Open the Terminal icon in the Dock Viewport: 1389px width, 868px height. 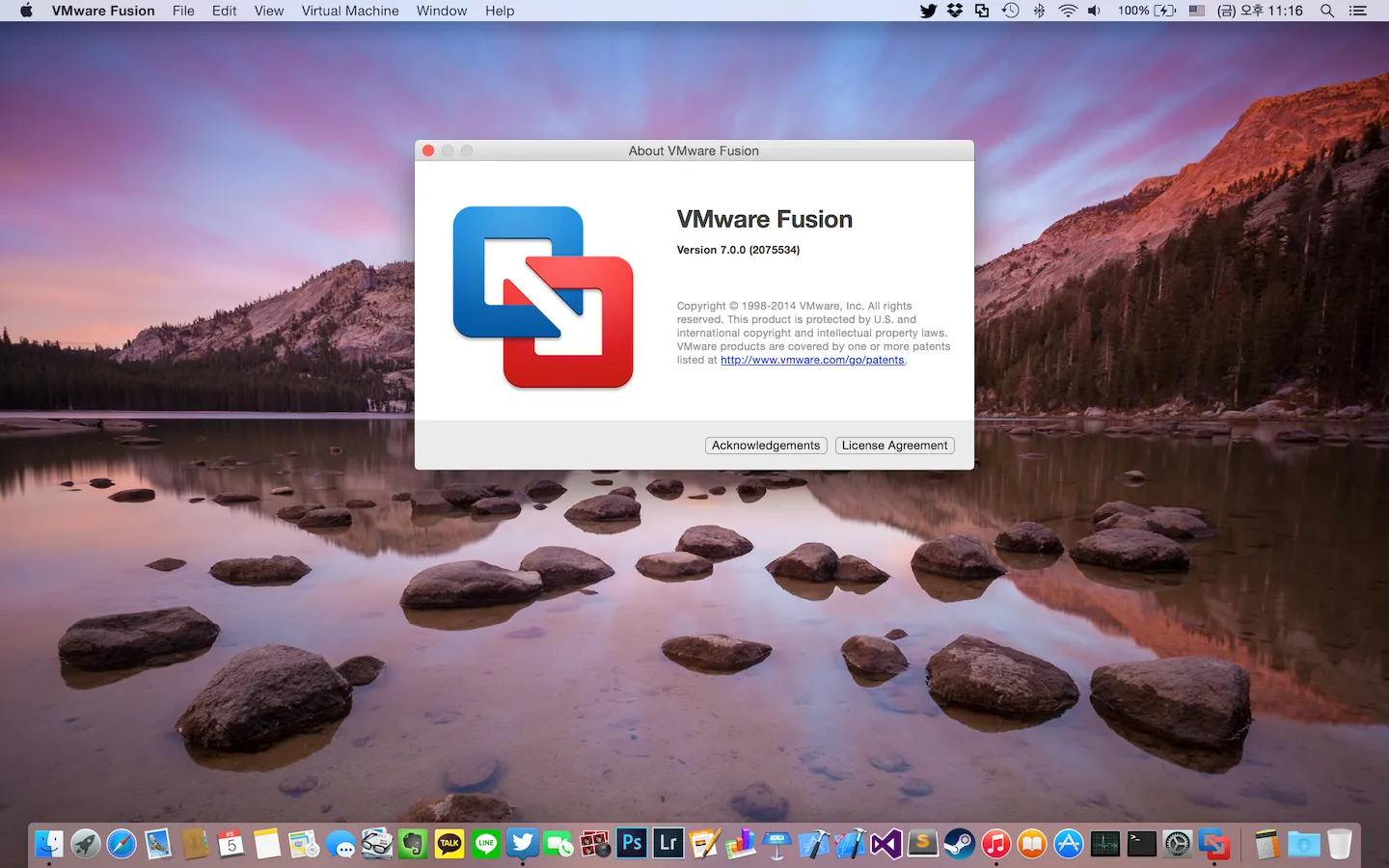(x=1141, y=843)
